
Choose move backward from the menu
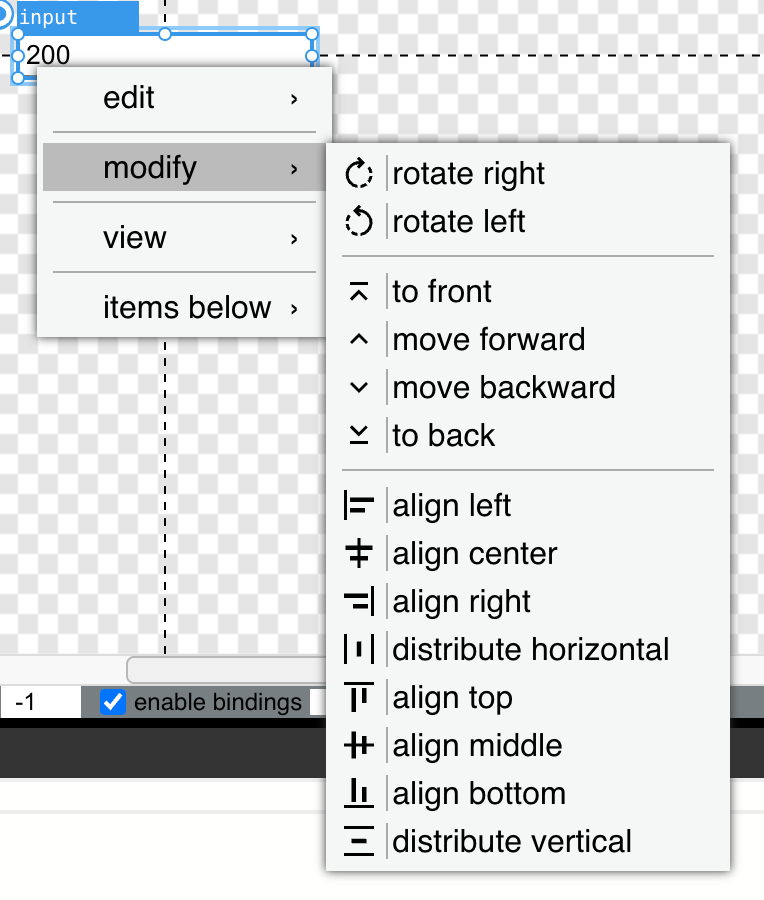click(503, 388)
